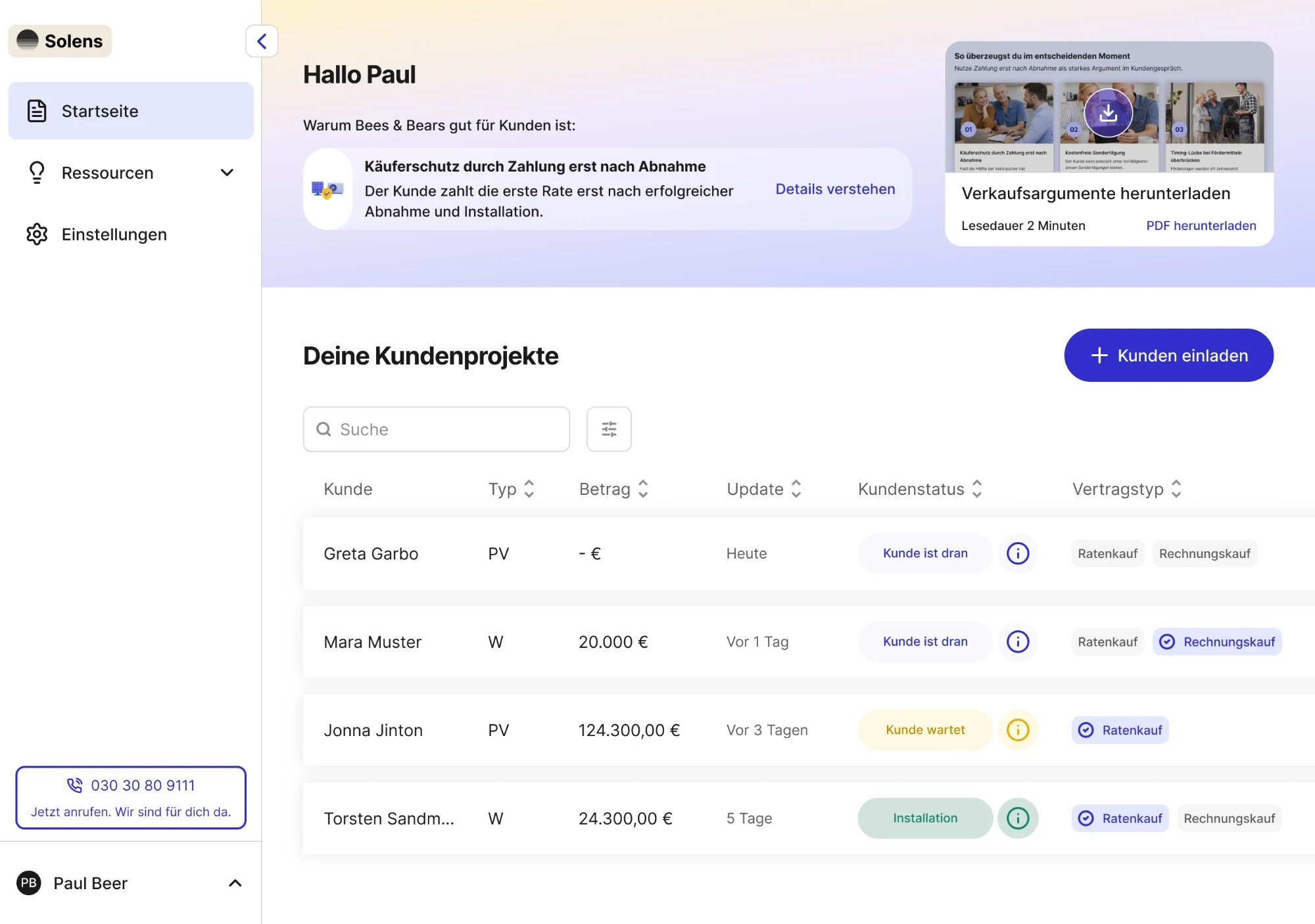
Task: Click the phone icon beside 030 30 80 9111
Action: coord(74,785)
